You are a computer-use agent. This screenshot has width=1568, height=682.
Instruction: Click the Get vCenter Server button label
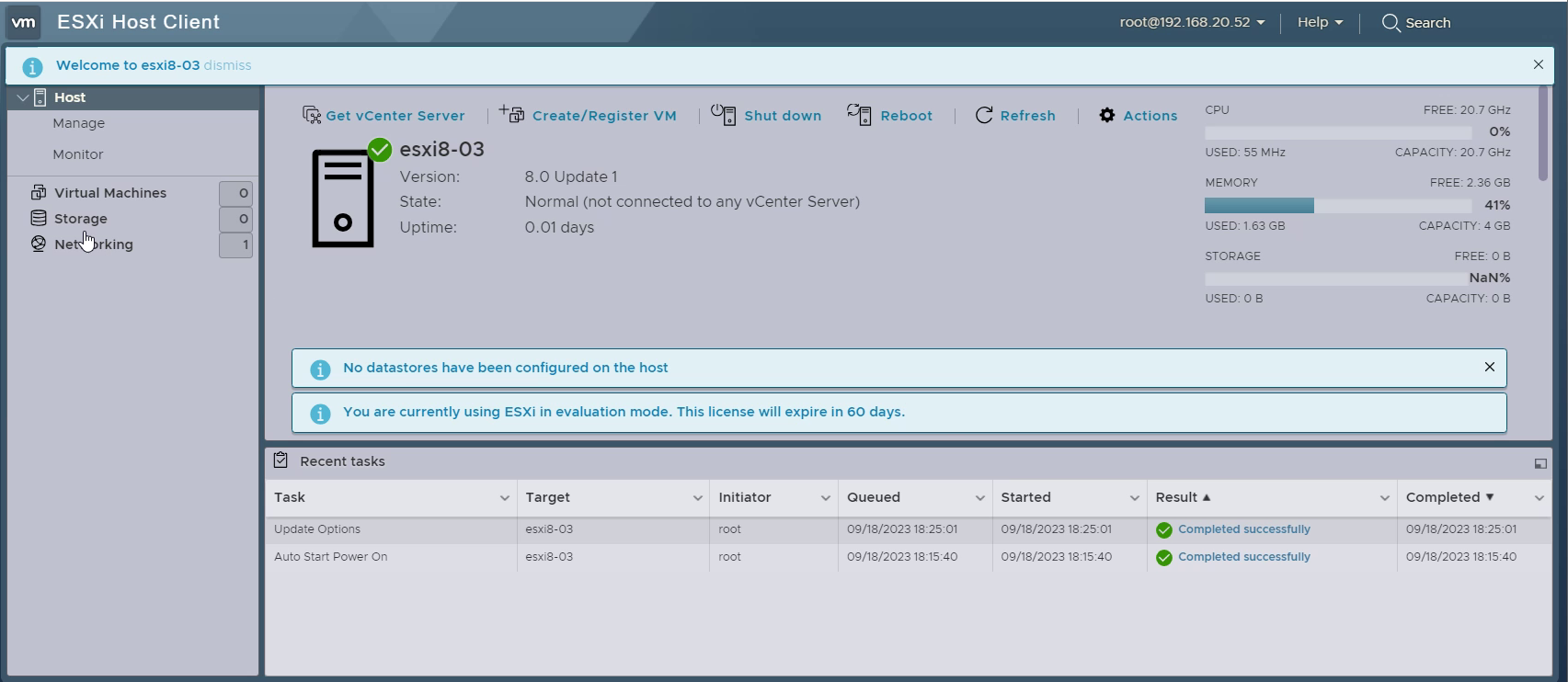click(x=395, y=116)
